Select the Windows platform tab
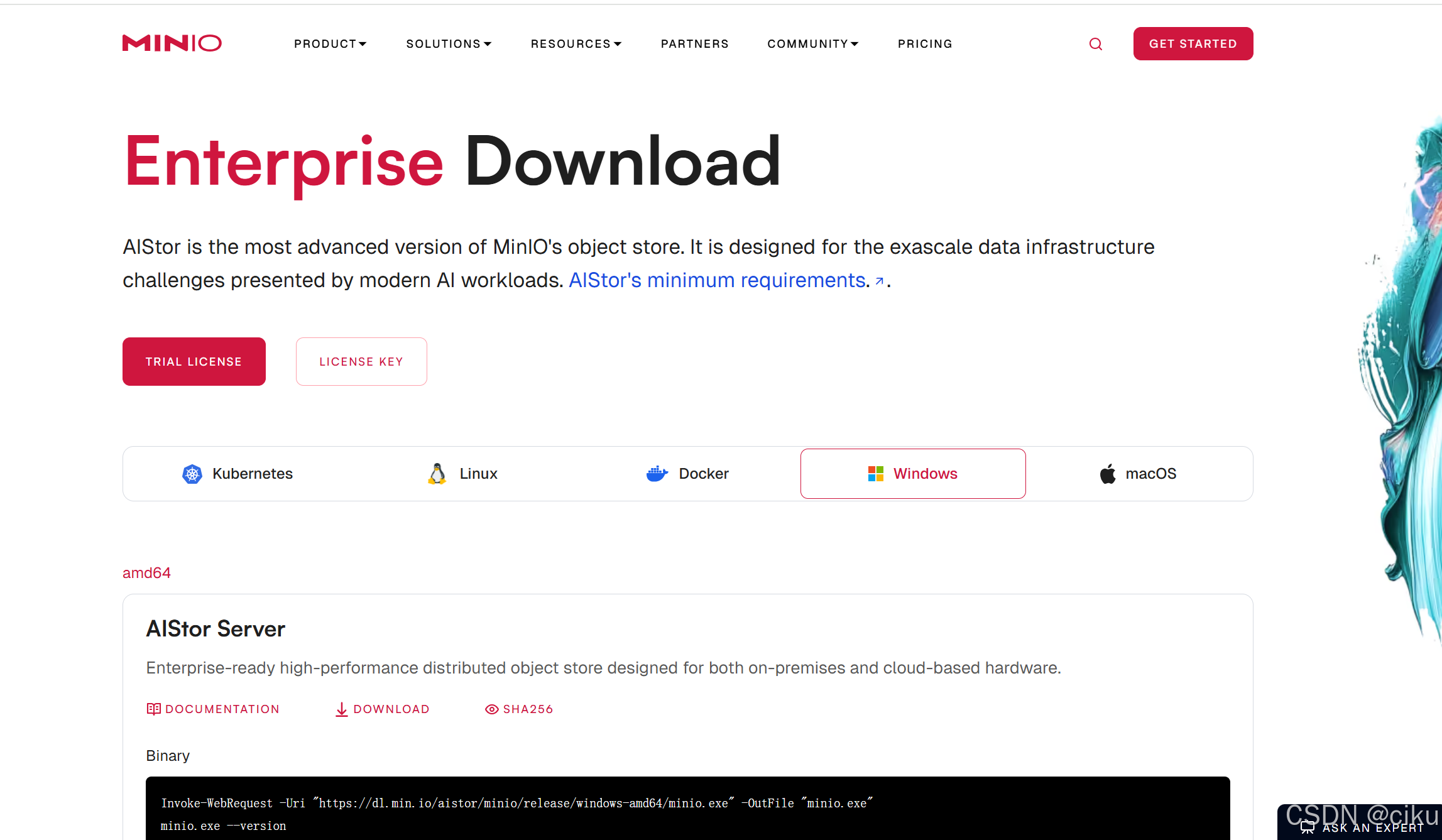Screen dimensions: 1442x840 [912, 474]
